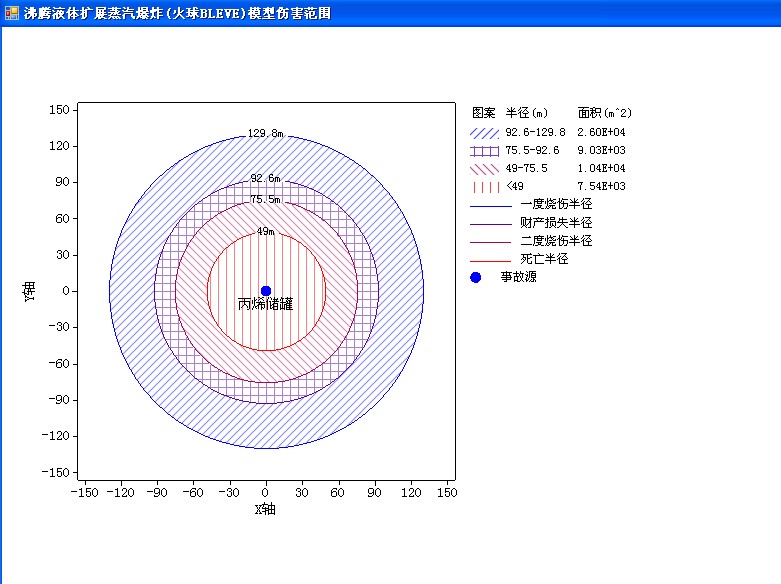Click legend range 92.6-129.8
The width and height of the screenshot is (781, 584).
[535, 132]
